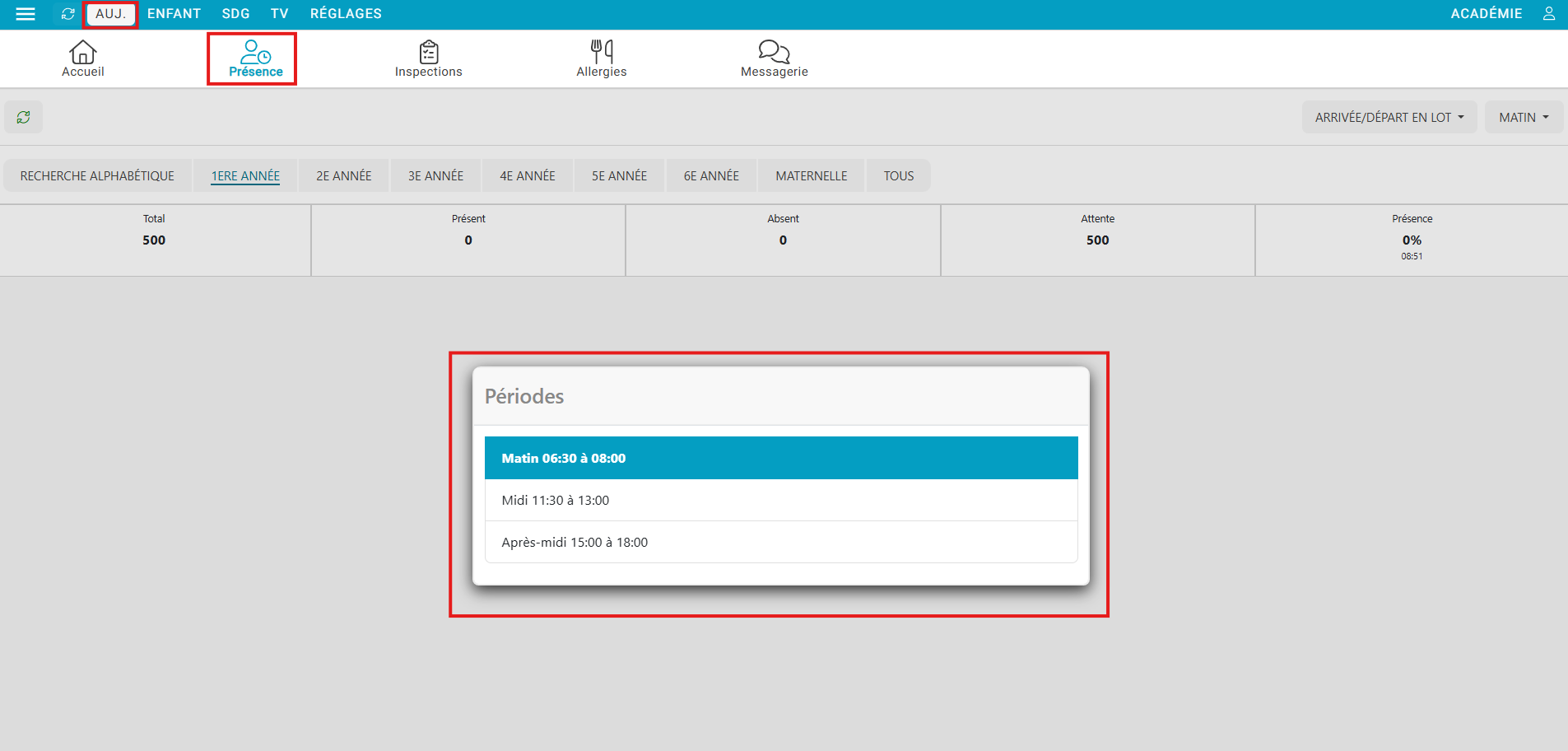Open the Recherche alphabétique tab
The width and height of the screenshot is (1568, 751).
coord(97,176)
